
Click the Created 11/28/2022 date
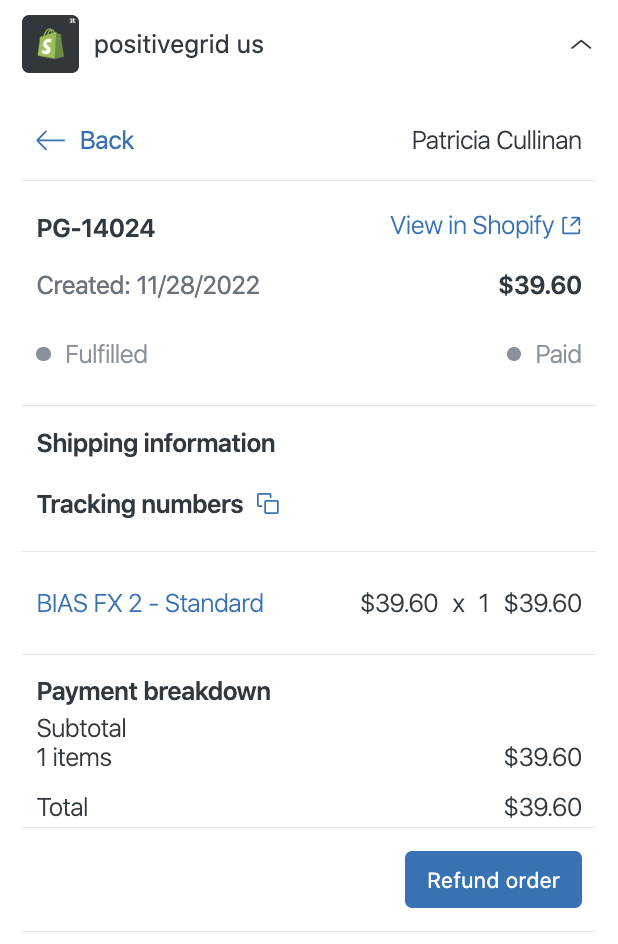148,285
